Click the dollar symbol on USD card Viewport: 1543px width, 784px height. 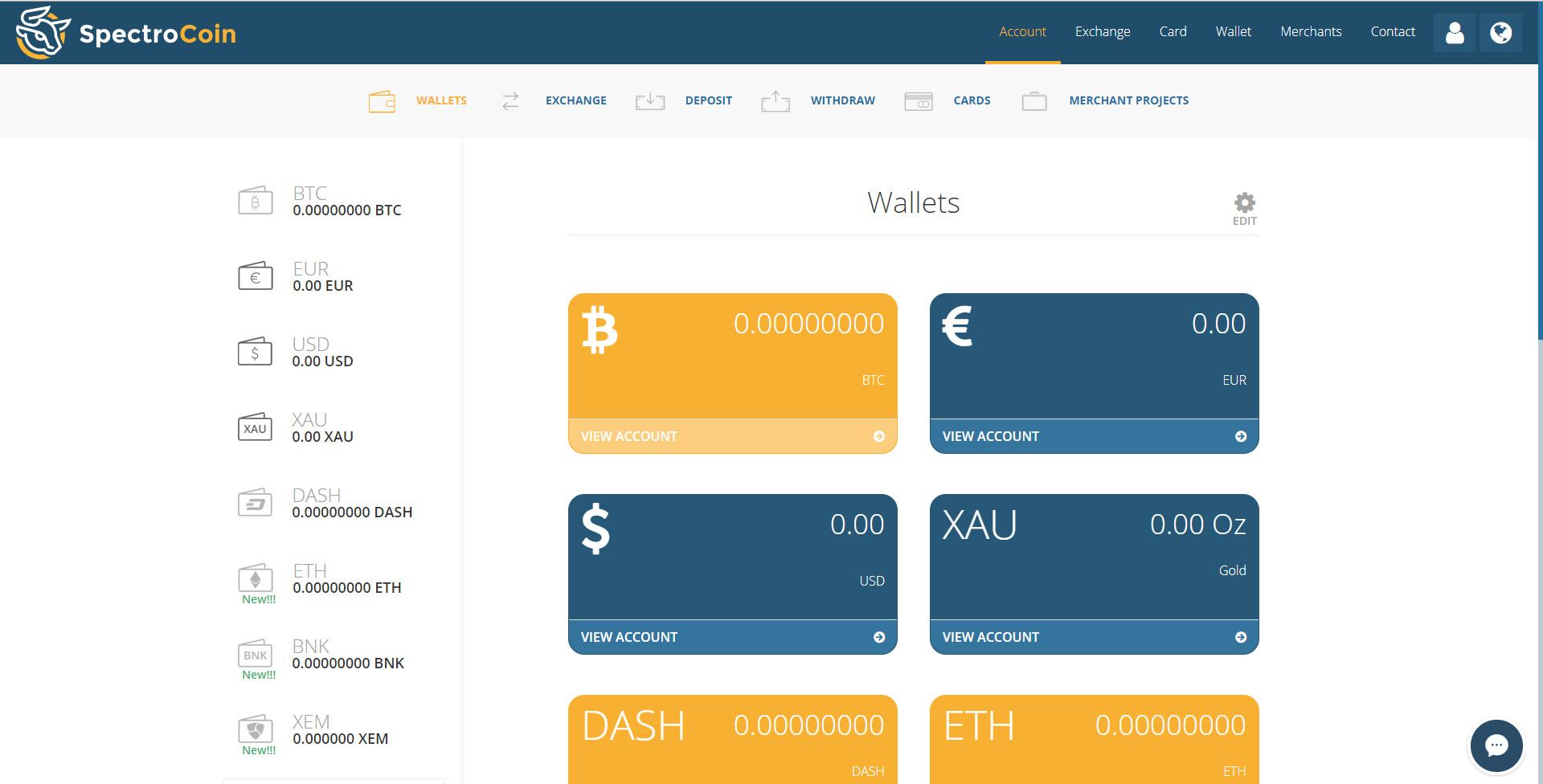click(x=596, y=529)
